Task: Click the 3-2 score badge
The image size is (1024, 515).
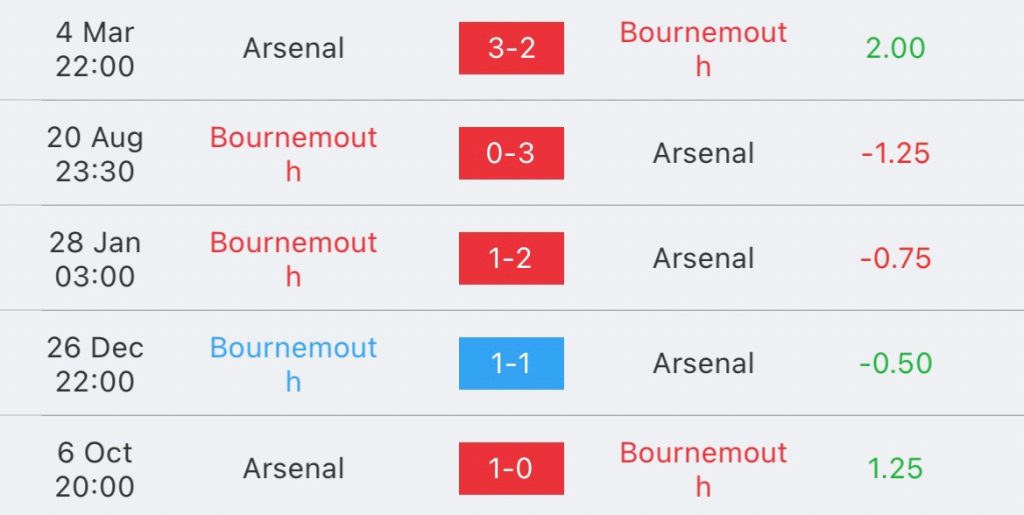Action: (511, 48)
